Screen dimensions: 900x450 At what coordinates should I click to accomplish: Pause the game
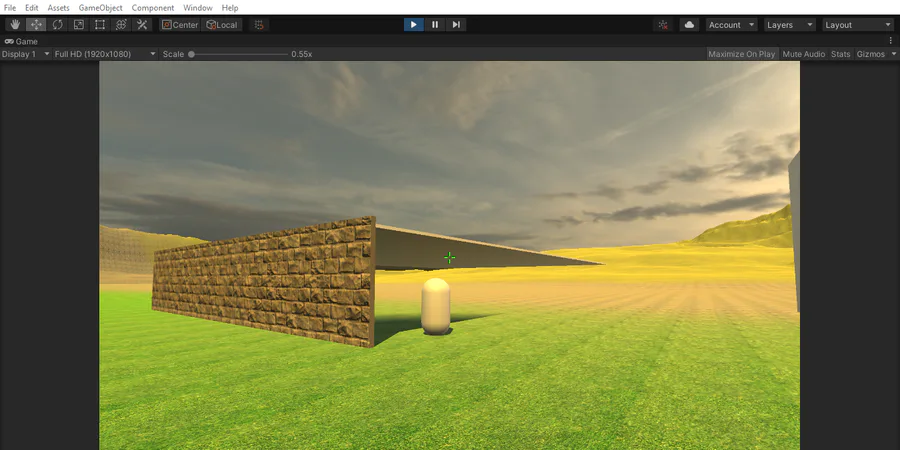[x=435, y=25]
